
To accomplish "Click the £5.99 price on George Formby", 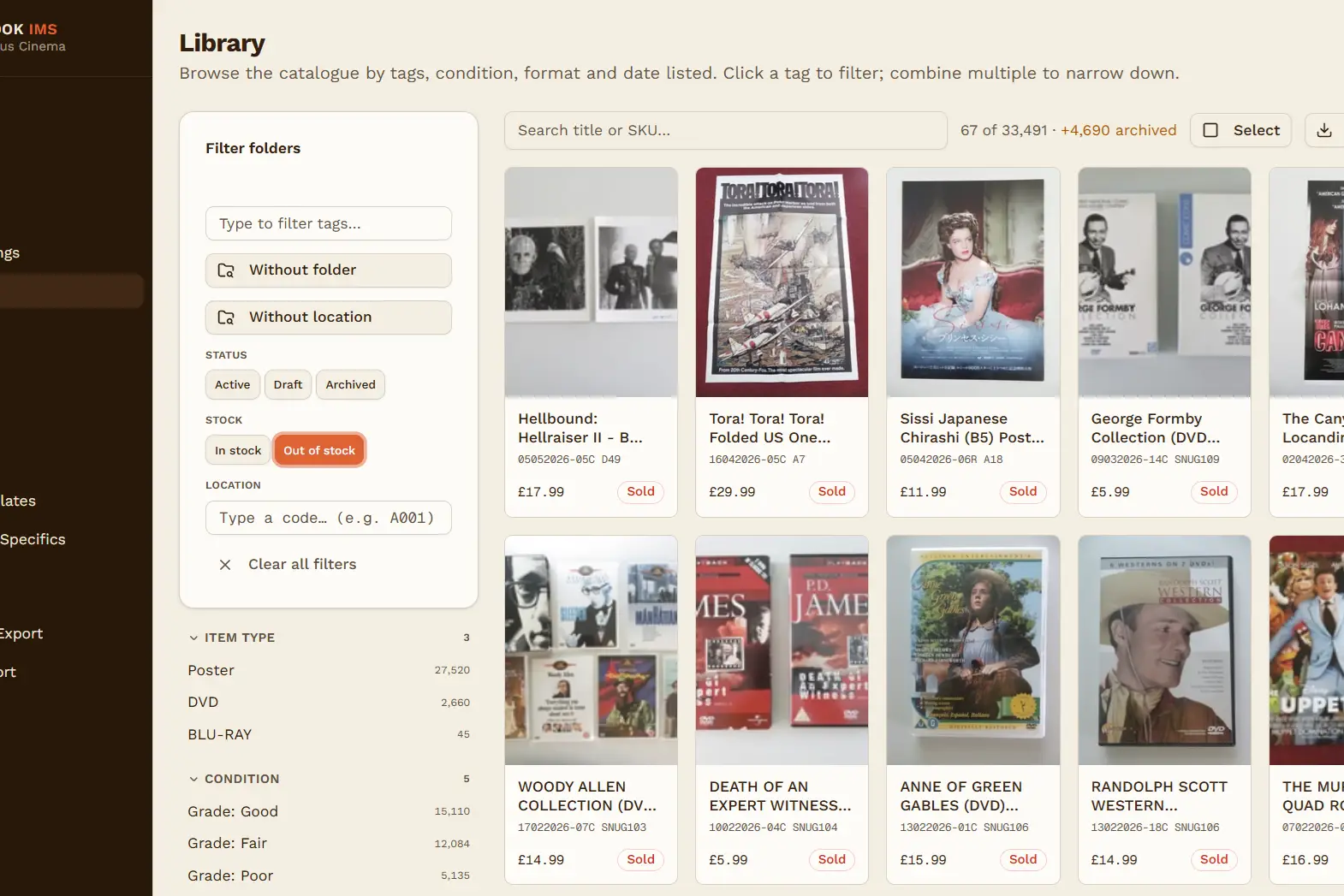I will 1110,492.
